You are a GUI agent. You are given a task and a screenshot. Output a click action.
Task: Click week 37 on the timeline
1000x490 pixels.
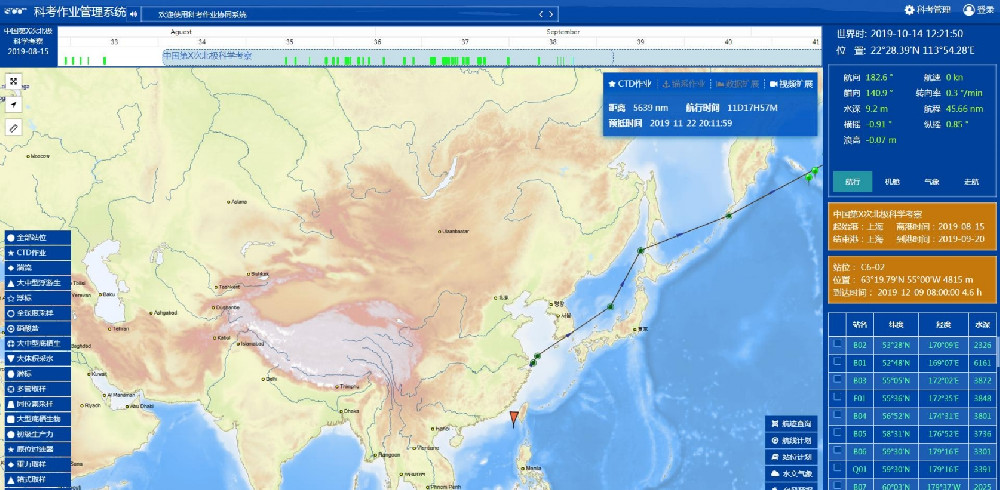[464, 42]
